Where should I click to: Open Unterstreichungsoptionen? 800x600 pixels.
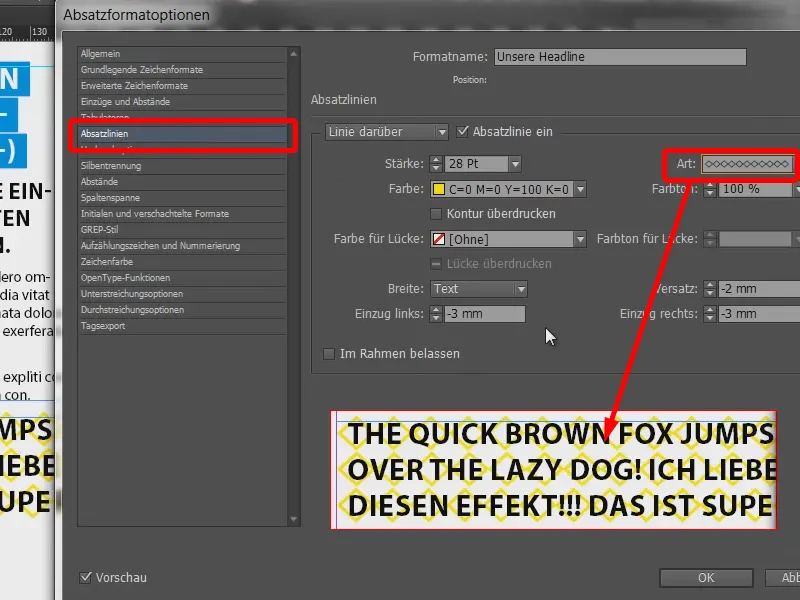click(x=182, y=294)
